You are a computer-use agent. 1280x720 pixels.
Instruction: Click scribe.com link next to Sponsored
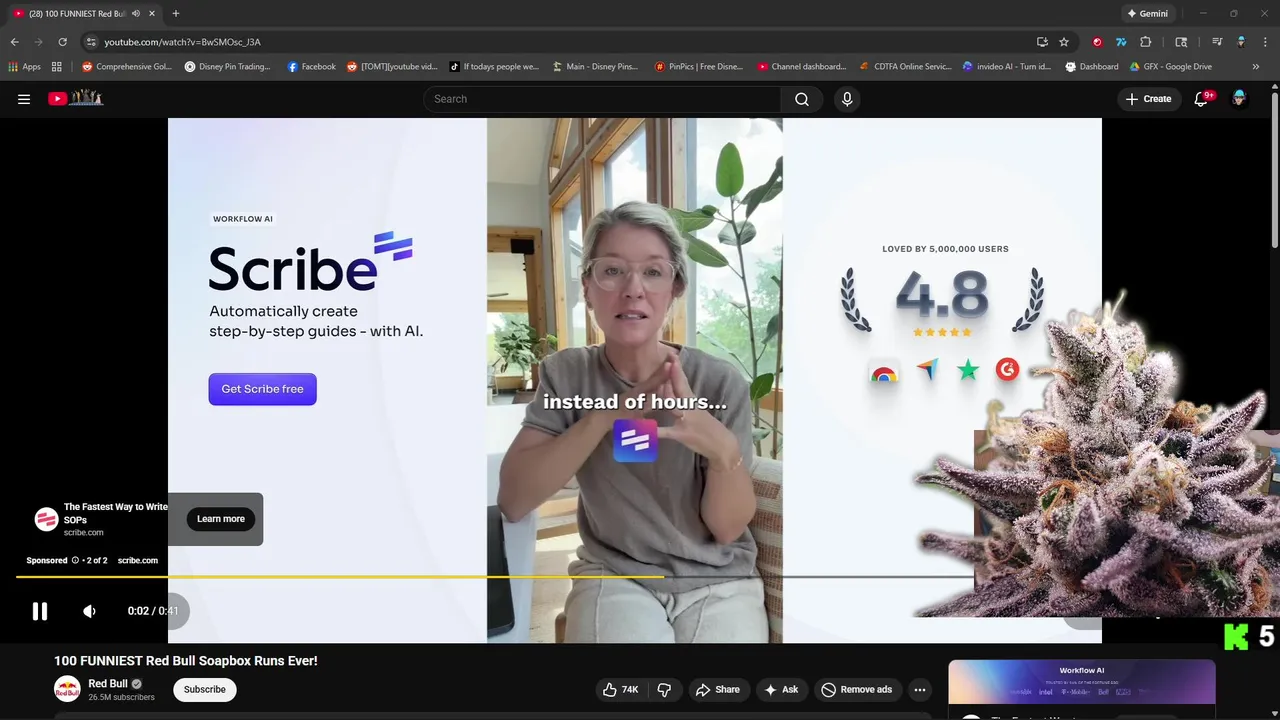tap(138, 561)
